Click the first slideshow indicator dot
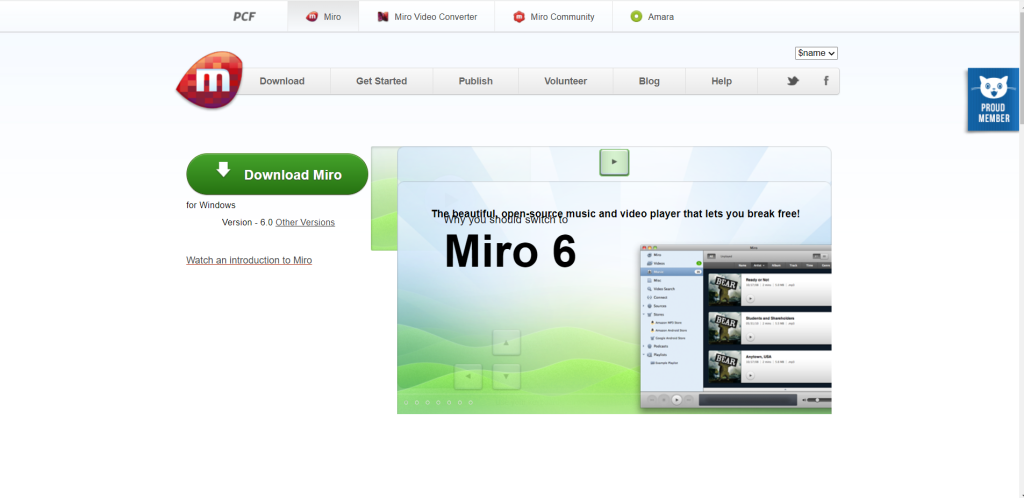 [406, 403]
